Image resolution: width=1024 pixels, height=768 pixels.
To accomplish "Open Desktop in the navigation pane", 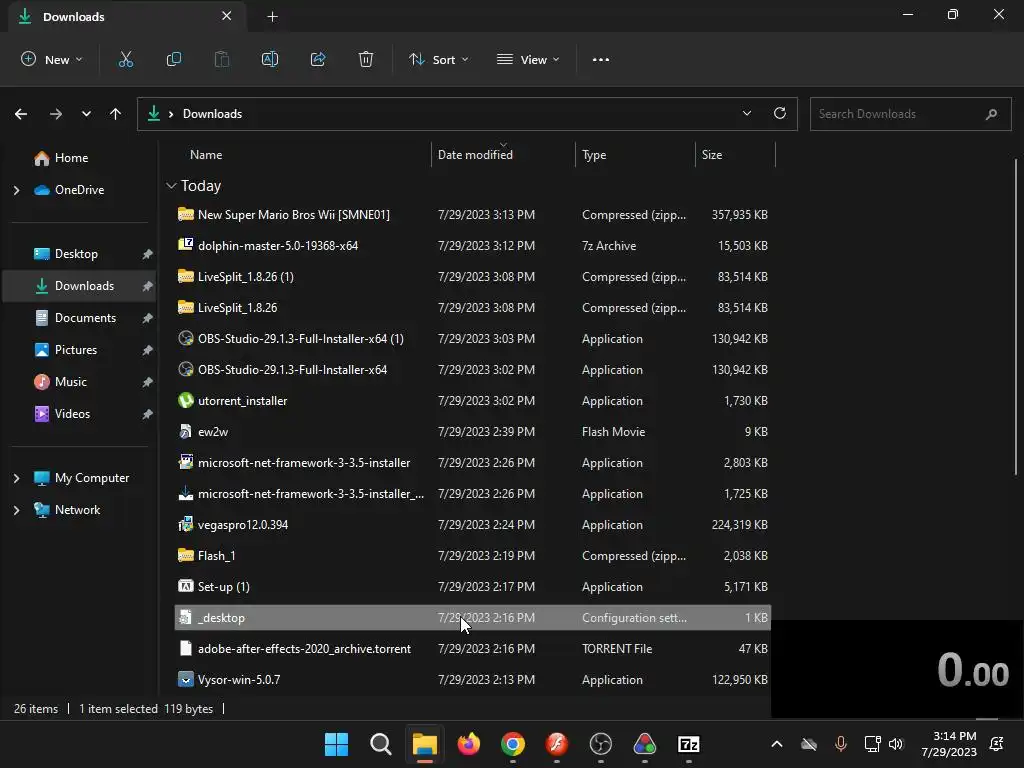I will pyautogui.click(x=78, y=254).
